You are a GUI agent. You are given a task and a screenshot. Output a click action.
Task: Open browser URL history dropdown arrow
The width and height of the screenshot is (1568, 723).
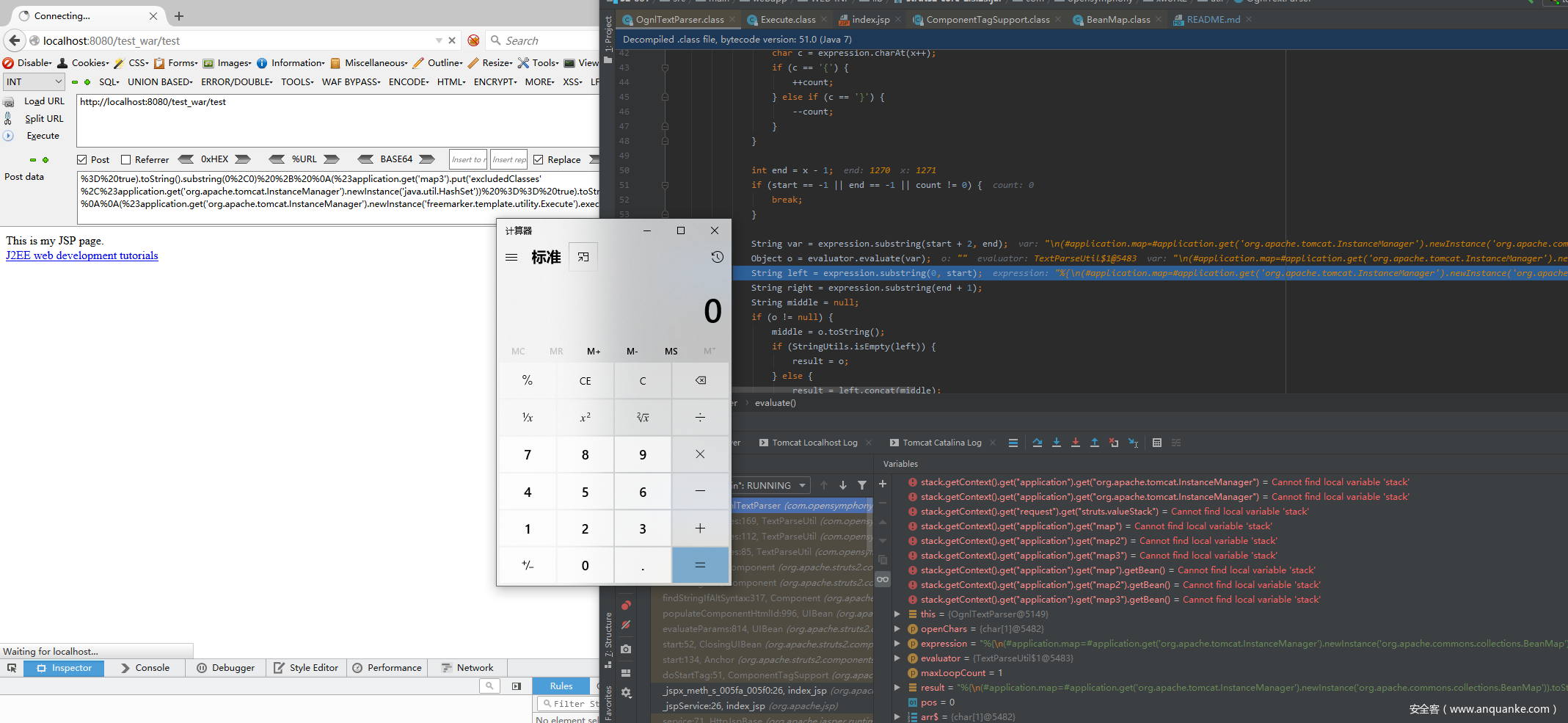pyautogui.click(x=439, y=40)
